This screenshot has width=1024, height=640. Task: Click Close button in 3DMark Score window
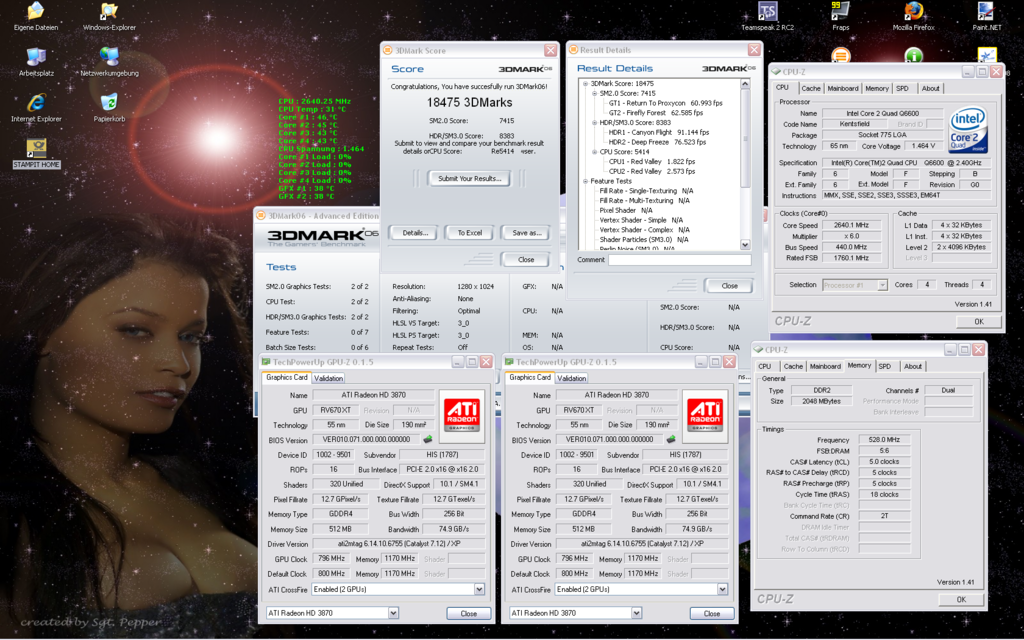(526, 259)
